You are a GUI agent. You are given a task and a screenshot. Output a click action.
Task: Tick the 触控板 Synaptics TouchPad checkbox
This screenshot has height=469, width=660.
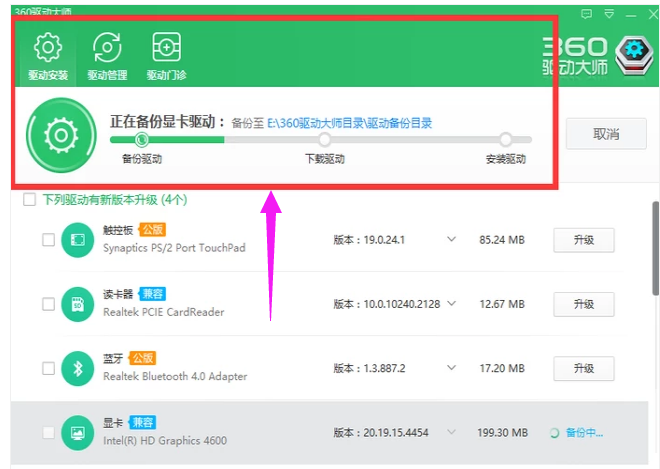pyautogui.click(x=48, y=240)
